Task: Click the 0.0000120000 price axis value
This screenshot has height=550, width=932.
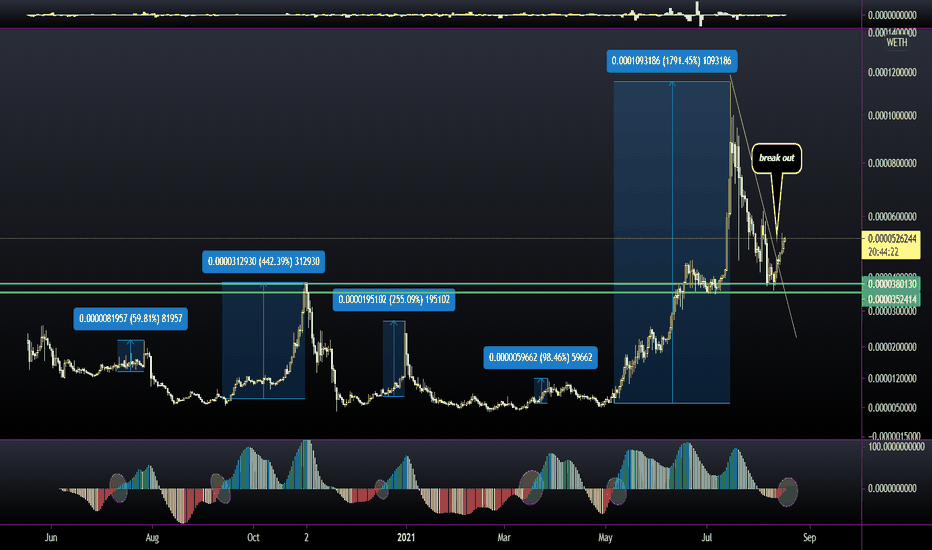Action: click(x=892, y=378)
